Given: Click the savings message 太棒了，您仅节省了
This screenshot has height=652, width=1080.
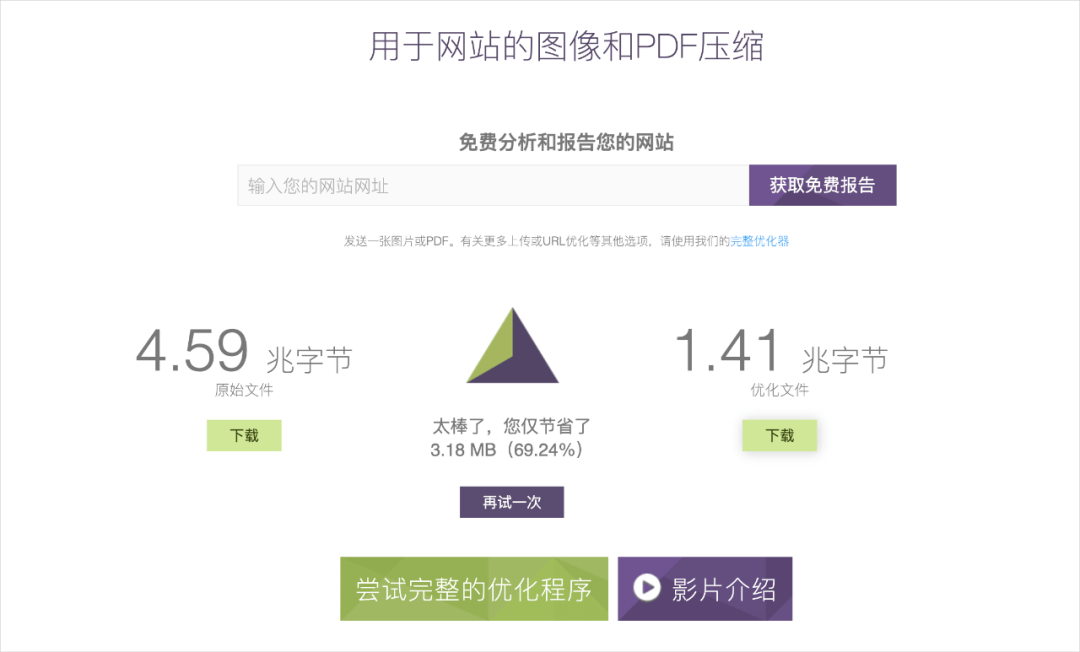Looking at the screenshot, I should click(511, 424).
